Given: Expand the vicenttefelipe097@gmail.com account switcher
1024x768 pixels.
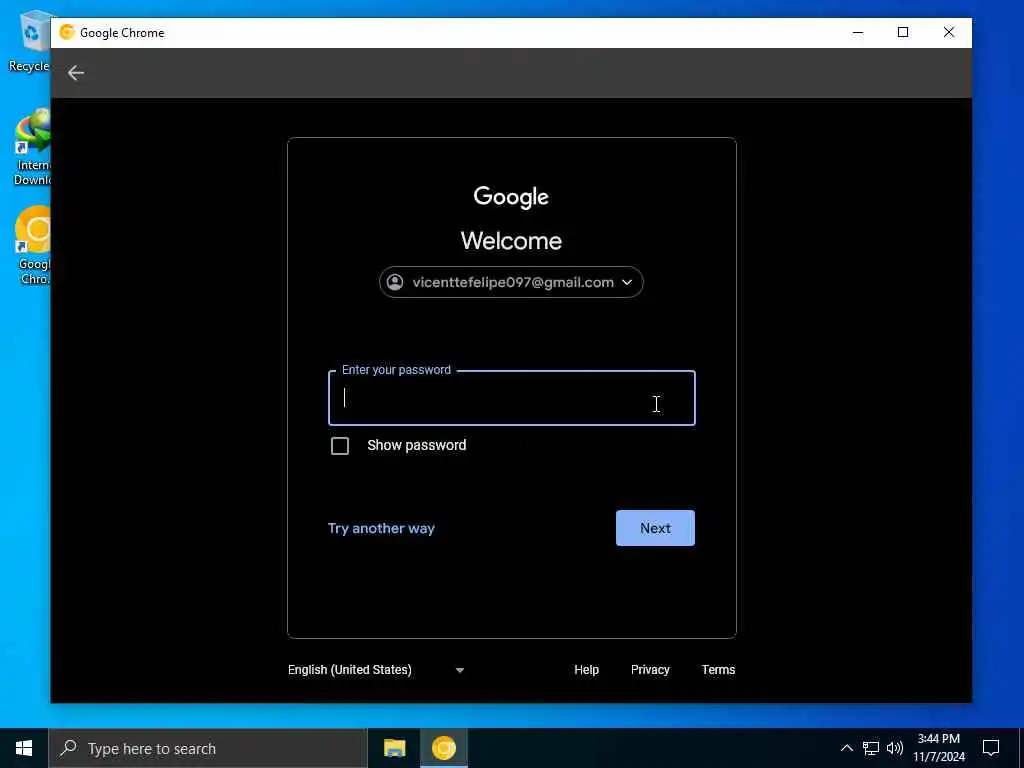Looking at the screenshot, I should pos(511,282).
